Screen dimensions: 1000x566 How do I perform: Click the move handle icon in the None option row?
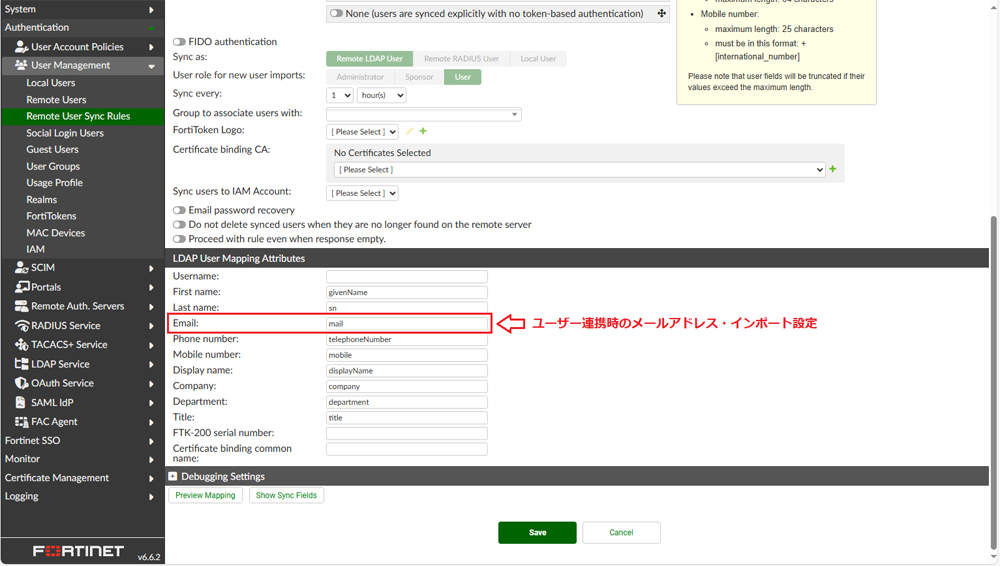pyautogui.click(x=661, y=14)
